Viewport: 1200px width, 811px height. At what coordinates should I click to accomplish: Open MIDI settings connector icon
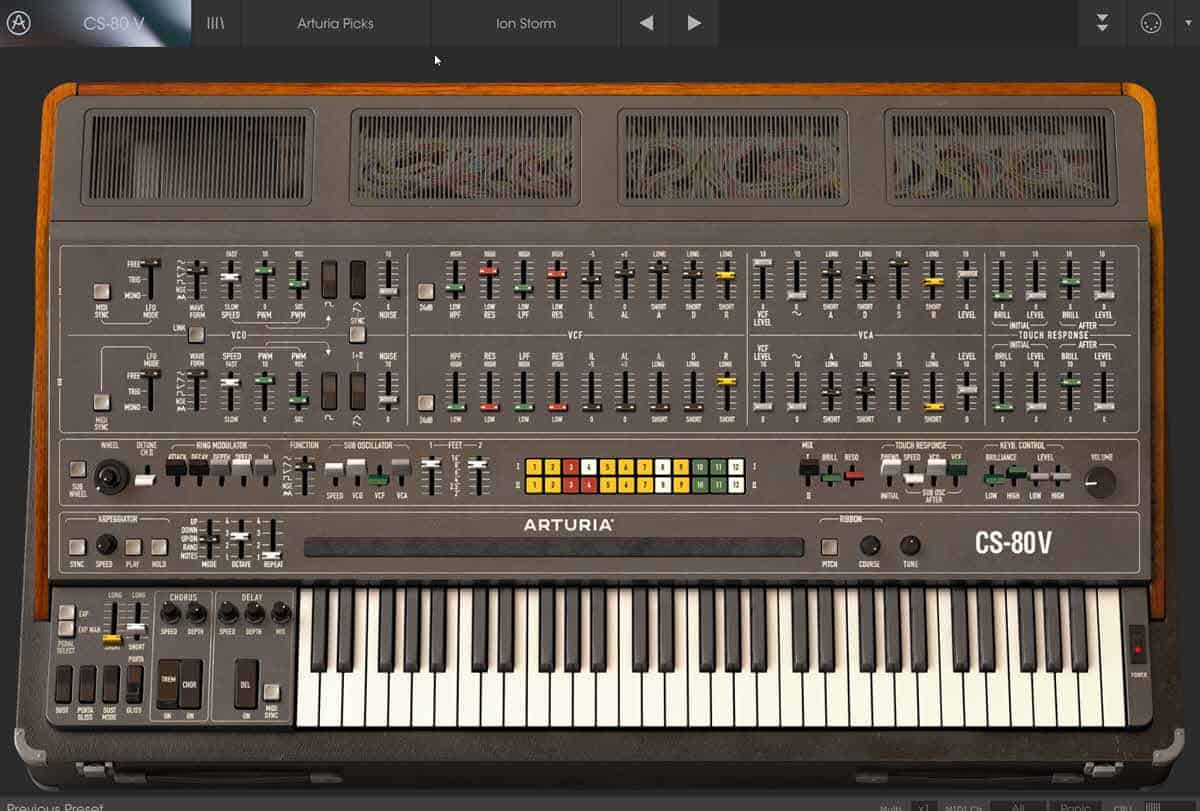[1150, 23]
